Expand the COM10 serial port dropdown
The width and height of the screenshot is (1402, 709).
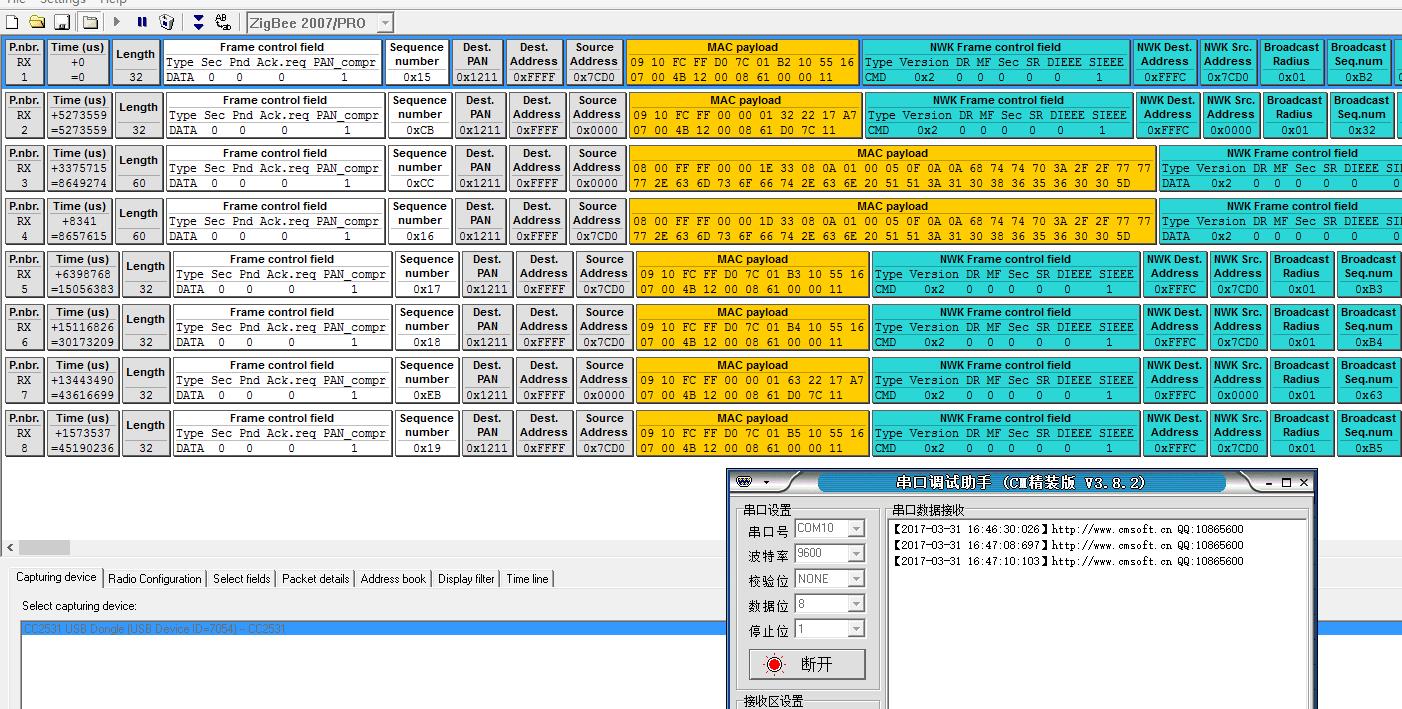pyautogui.click(x=856, y=528)
